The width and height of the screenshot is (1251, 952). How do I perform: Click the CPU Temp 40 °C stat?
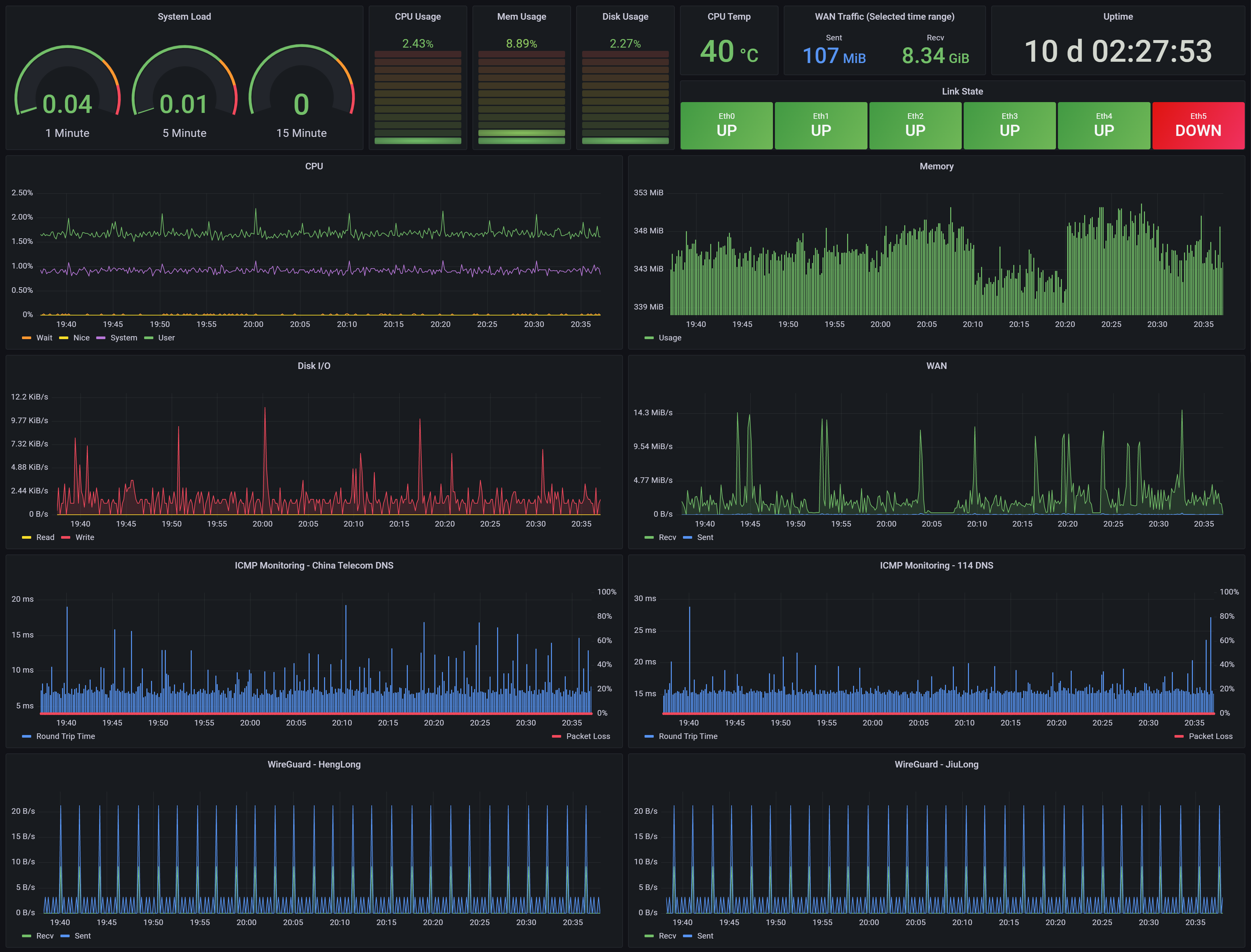tap(729, 52)
